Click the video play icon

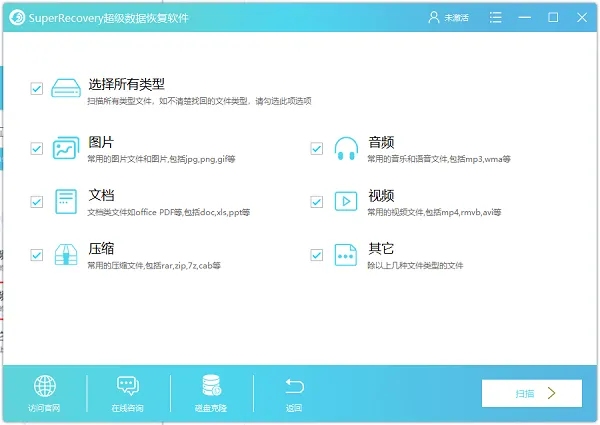[x=346, y=201]
